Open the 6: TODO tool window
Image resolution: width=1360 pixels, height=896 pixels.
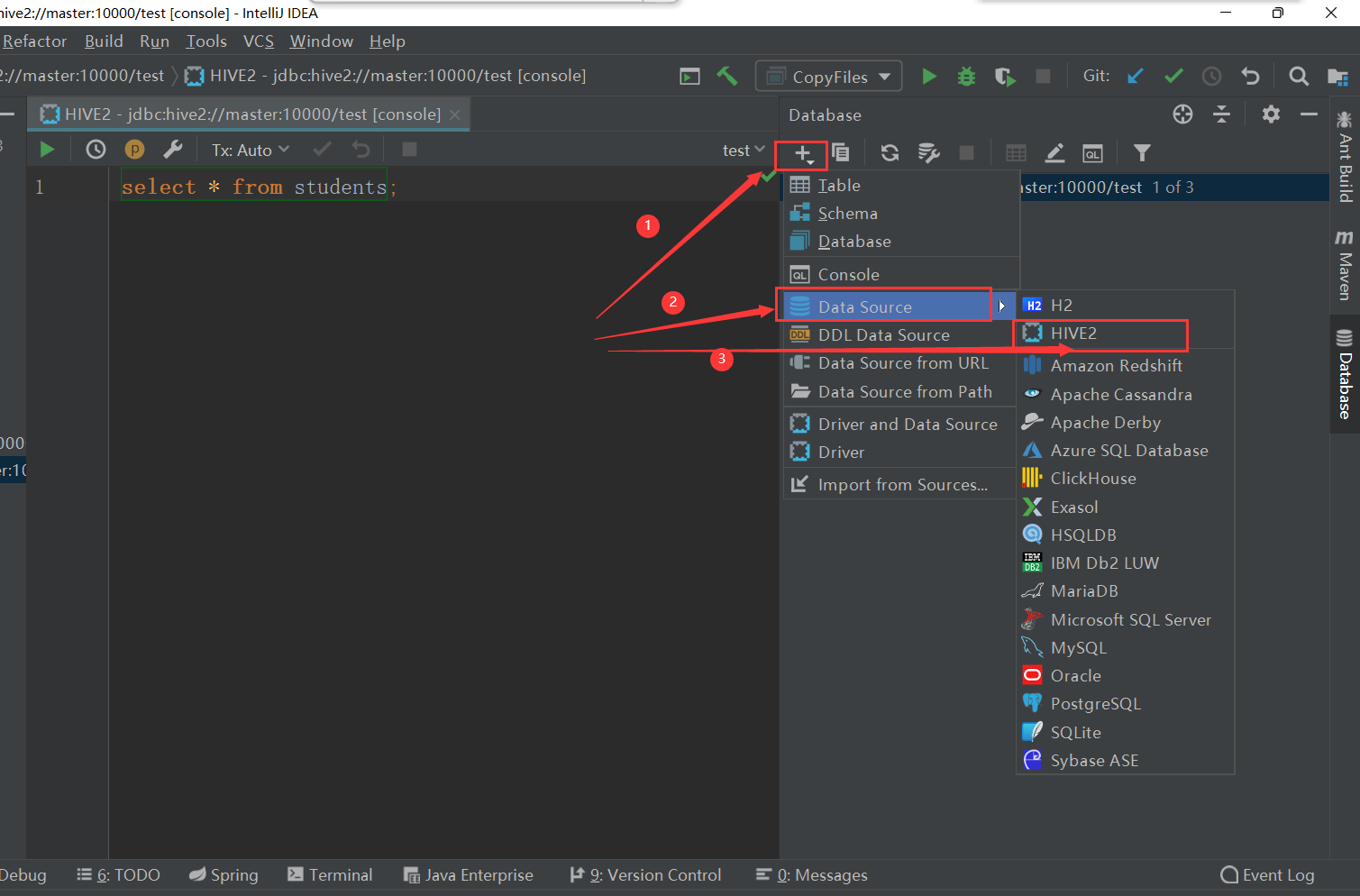click(119, 874)
